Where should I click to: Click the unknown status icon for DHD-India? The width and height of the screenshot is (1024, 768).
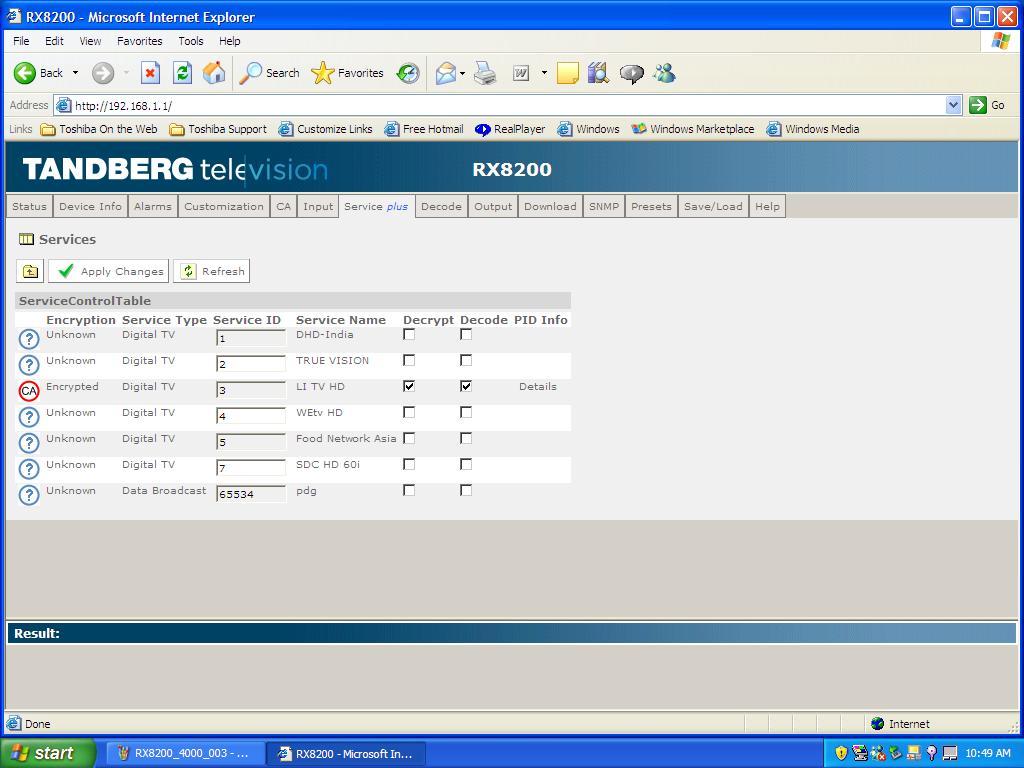click(29, 339)
